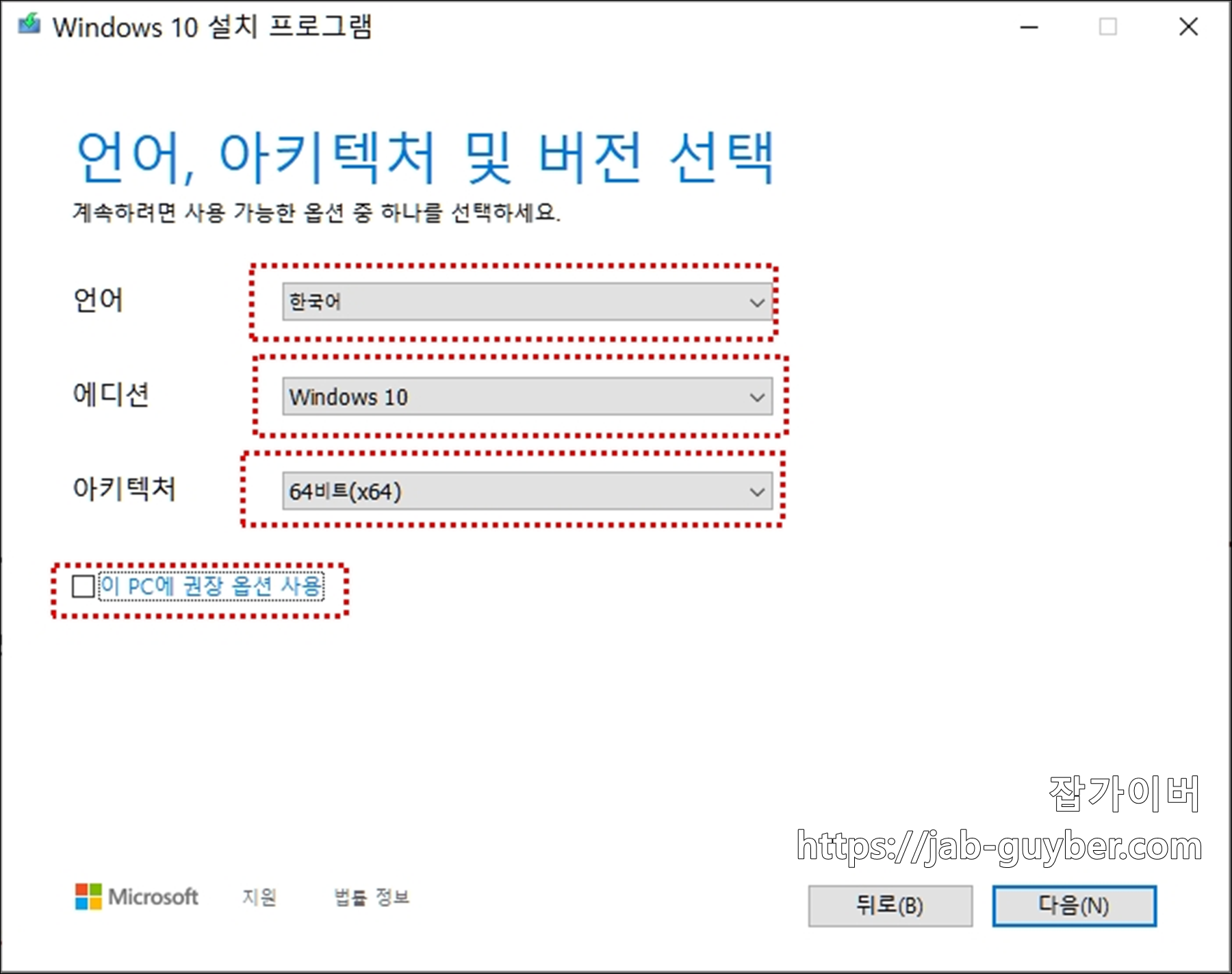Image resolution: width=1232 pixels, height=974 pixels.
Task: Click the 다음(N) button
Action: point(1074,906)
